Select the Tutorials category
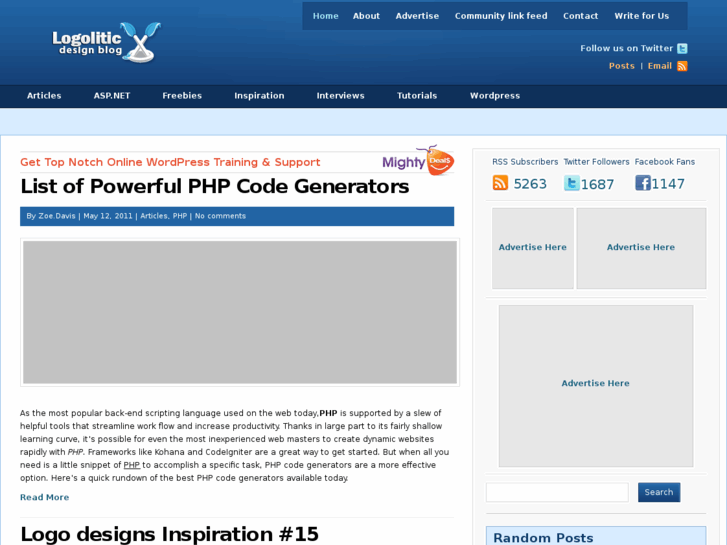Screen dimensions: 727x545 417,96
